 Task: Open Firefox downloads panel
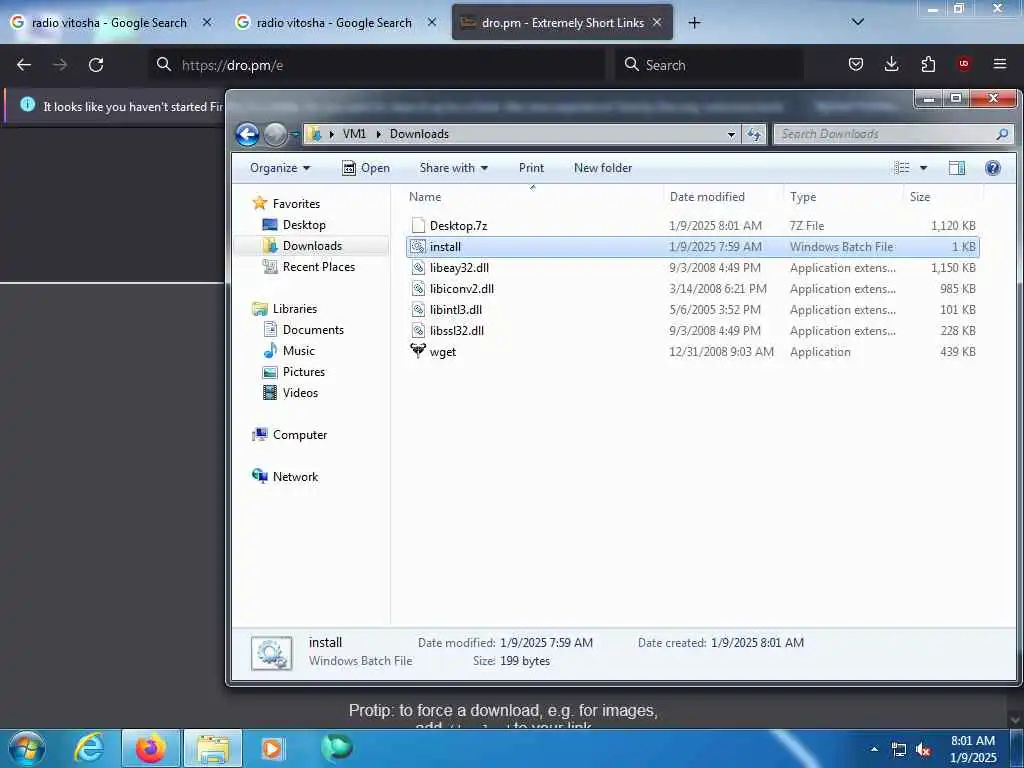point(891,64)
